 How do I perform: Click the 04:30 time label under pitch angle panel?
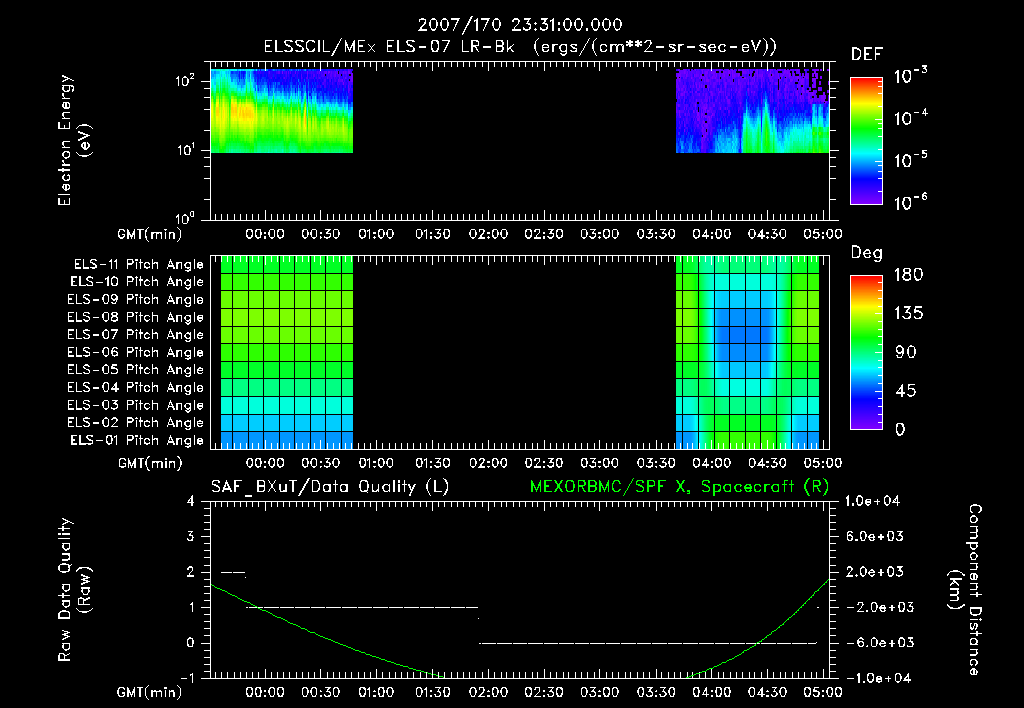[767, 464]
